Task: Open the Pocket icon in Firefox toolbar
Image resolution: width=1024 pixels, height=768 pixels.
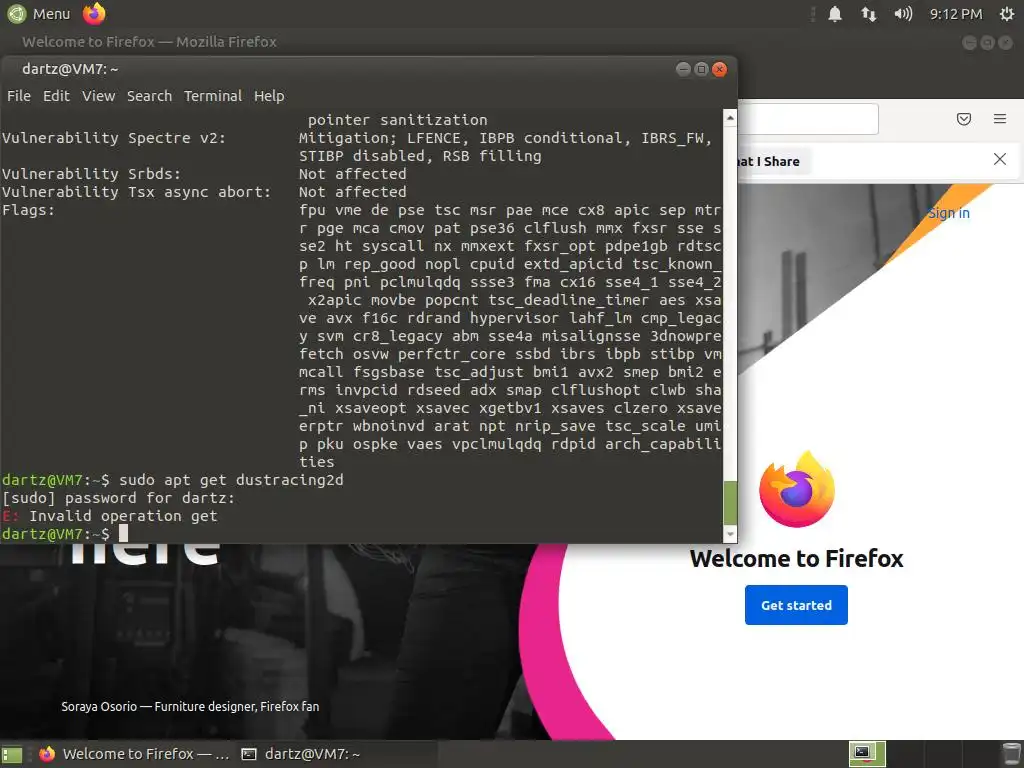Action: [964, 119]
